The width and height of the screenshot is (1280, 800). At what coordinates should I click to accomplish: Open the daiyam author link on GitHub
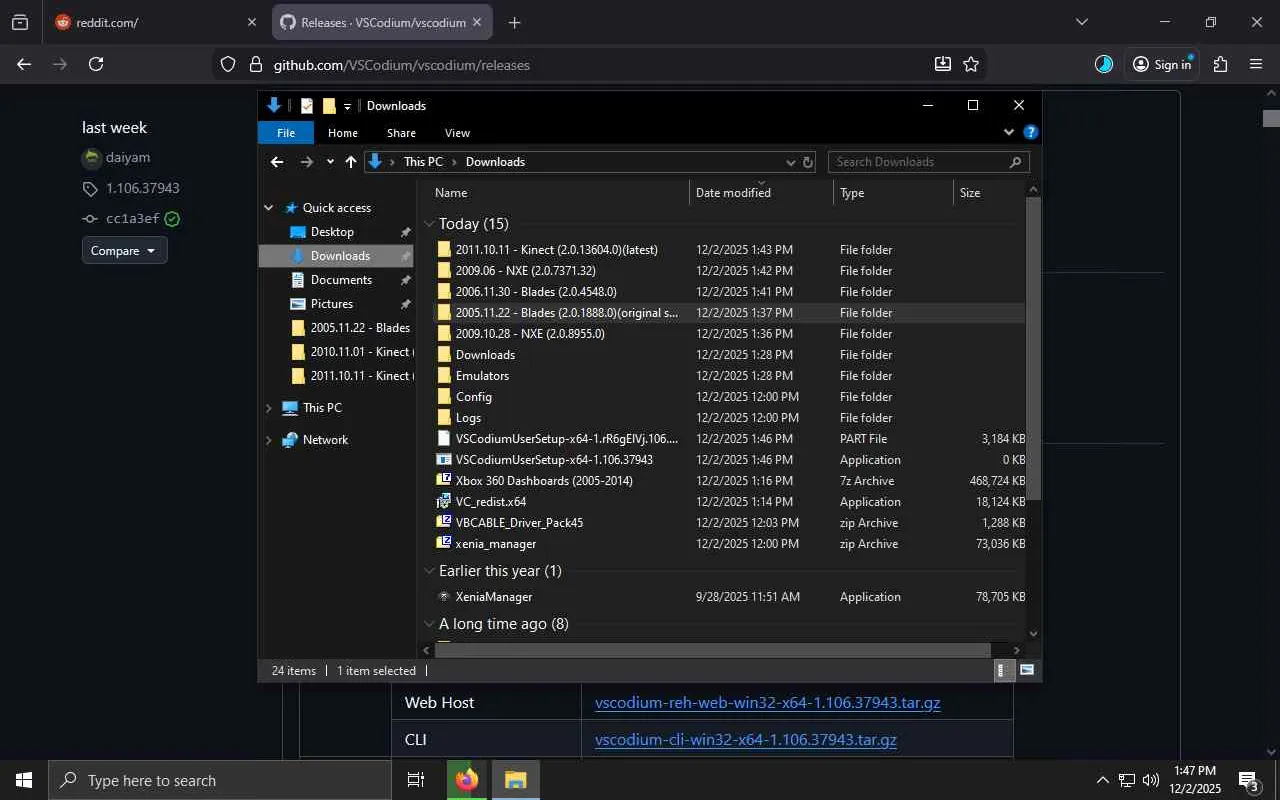coord(128,158)
